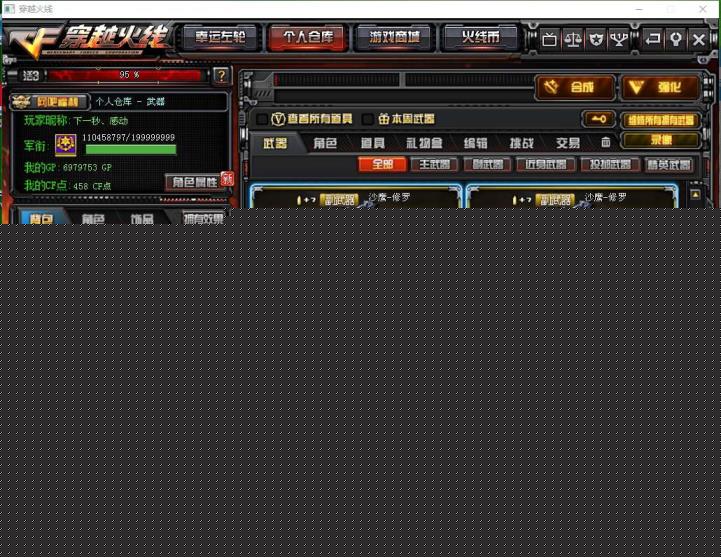The width and height of the screenshot is (721, 557).
Task: Switch to the 饰品 tab
Action: pos(142,218)
